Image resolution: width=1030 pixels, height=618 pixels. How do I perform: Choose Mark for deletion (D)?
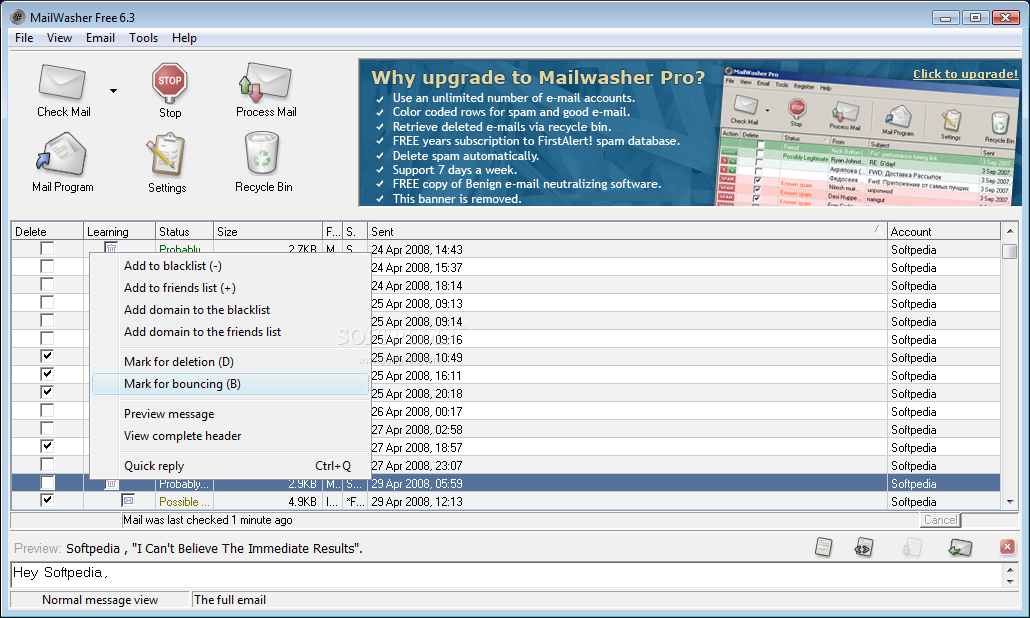[x=230, y=362]
